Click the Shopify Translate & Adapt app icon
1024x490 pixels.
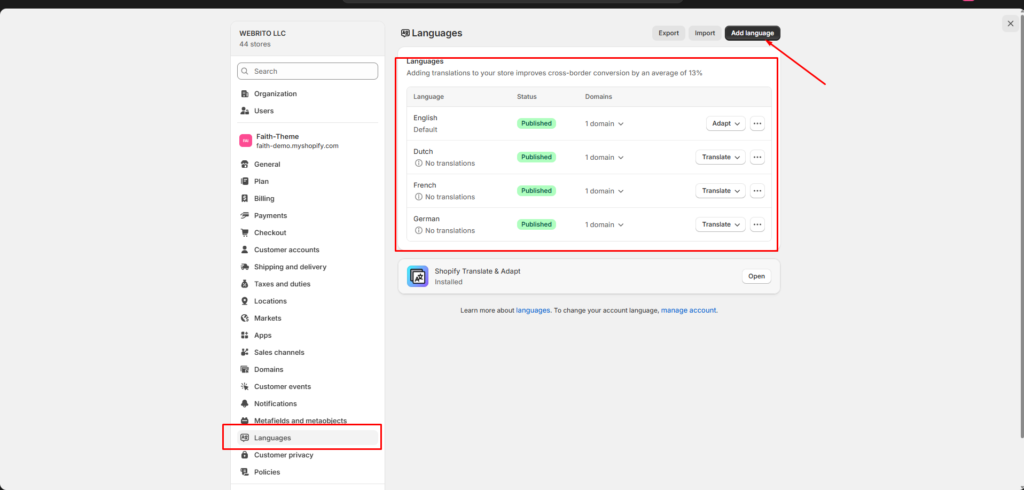(x=417, y=276)
